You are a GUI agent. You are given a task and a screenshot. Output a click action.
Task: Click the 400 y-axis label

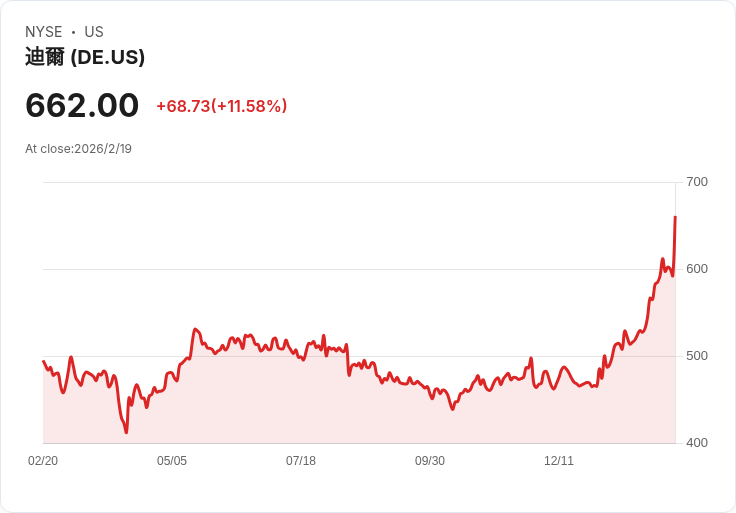(x=697, y=443)
